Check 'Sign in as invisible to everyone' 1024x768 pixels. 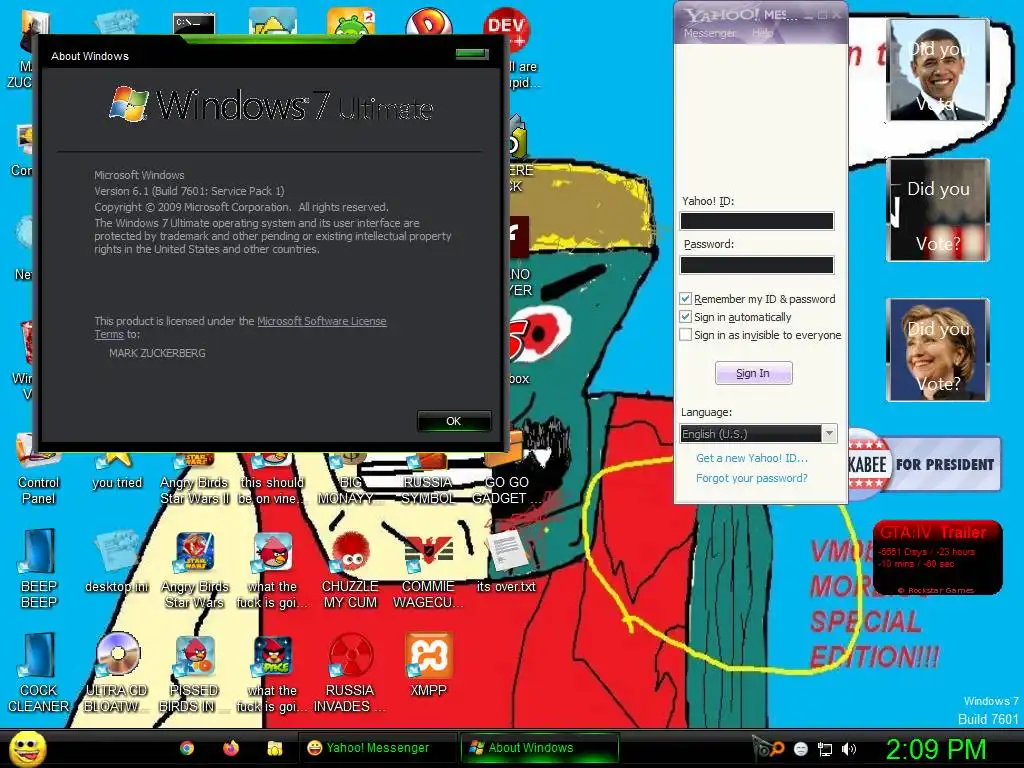click(685, 335)
